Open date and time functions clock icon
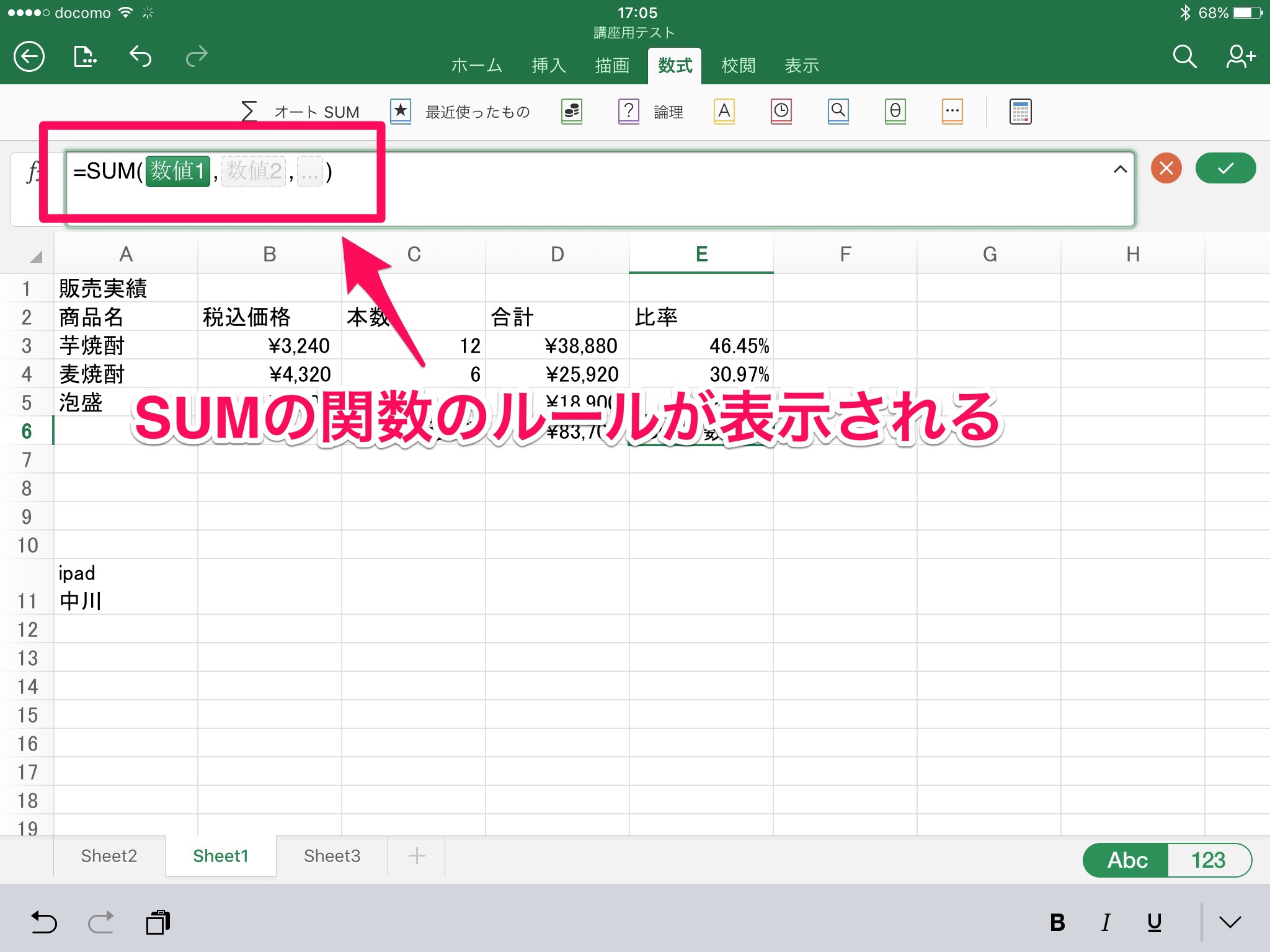 (781, 112)
